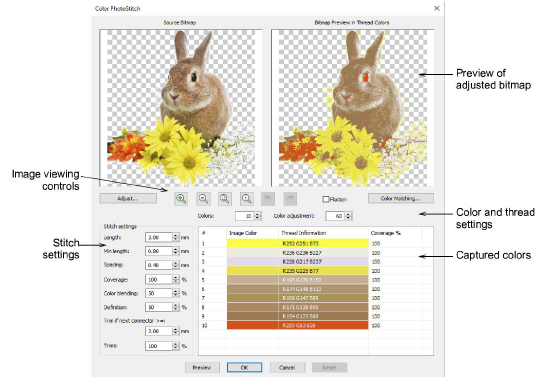The height and width of the screenshot is (392, 547).
Task: Open Color Matching... settings
Action: click(401, 198)
